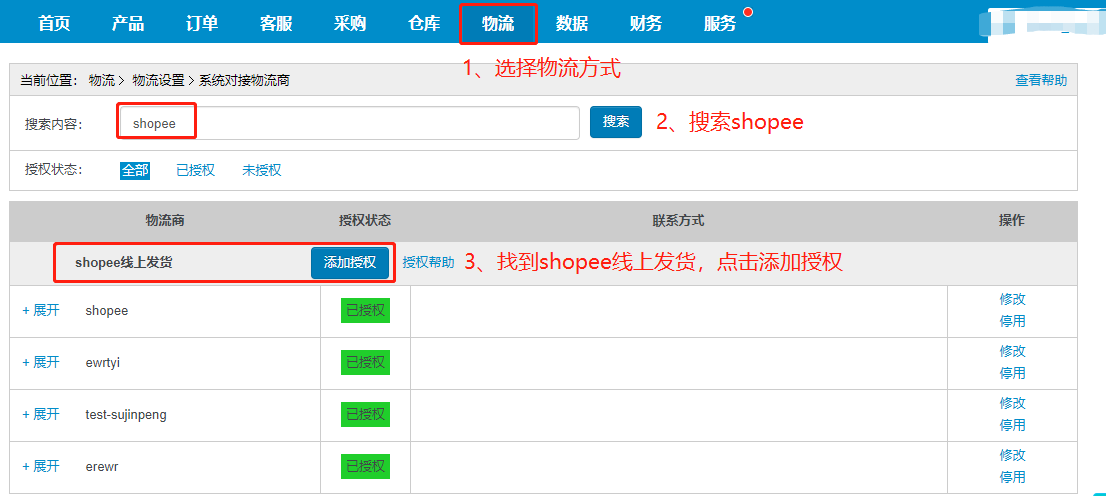
Task: Click 修改 in the erewr row
Action: click(x=1012, y=455)
